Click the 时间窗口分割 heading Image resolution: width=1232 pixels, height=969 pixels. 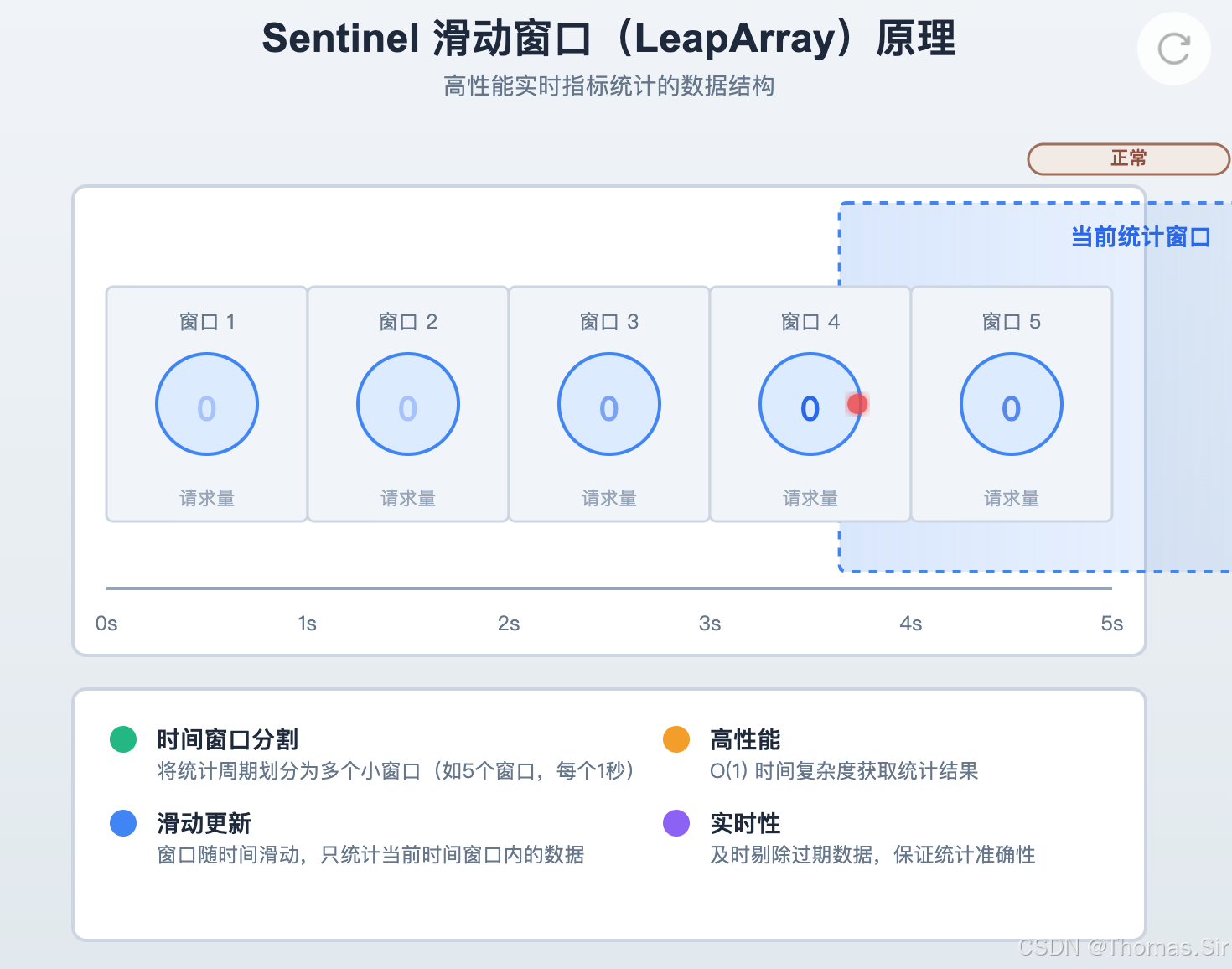click(x=227, y=739)
